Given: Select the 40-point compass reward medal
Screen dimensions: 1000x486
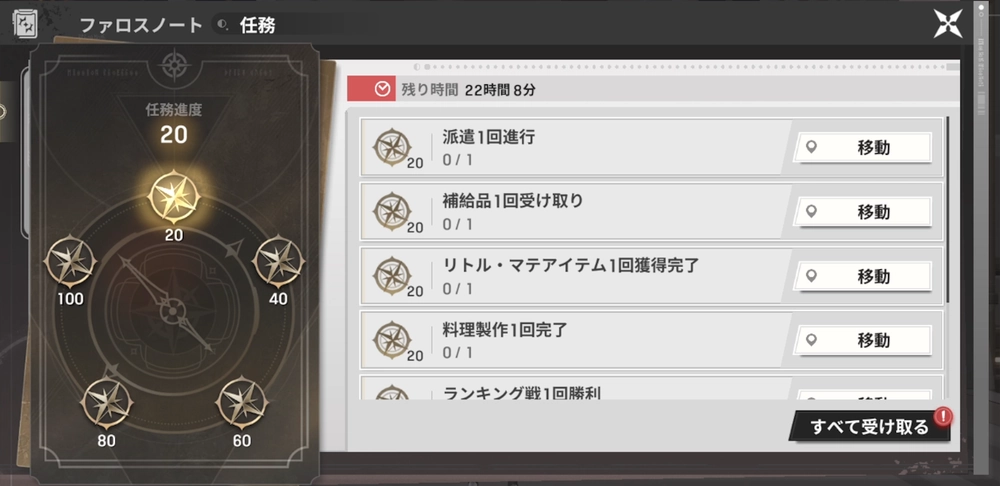Looking at the screenshot, I should 275,259.
